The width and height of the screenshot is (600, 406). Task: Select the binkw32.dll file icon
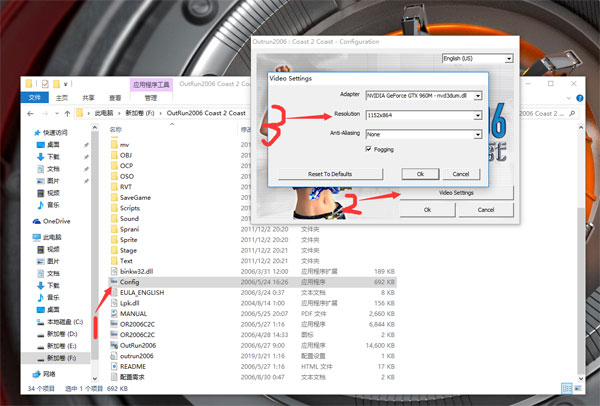pos(114,271)
